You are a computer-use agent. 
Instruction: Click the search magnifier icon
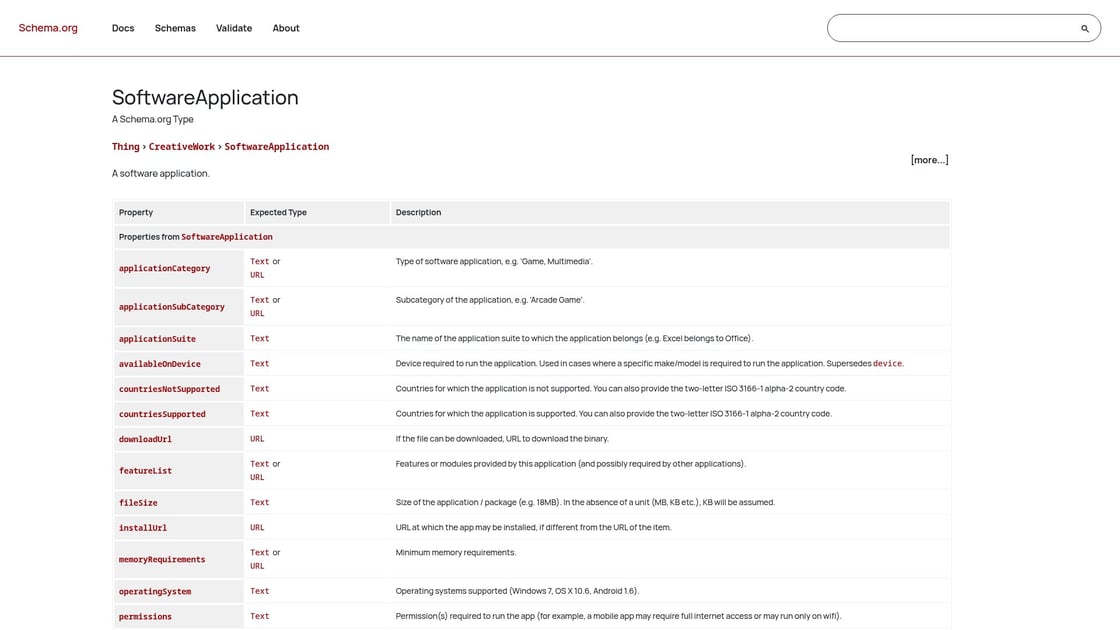click(x=1084, y=28)
